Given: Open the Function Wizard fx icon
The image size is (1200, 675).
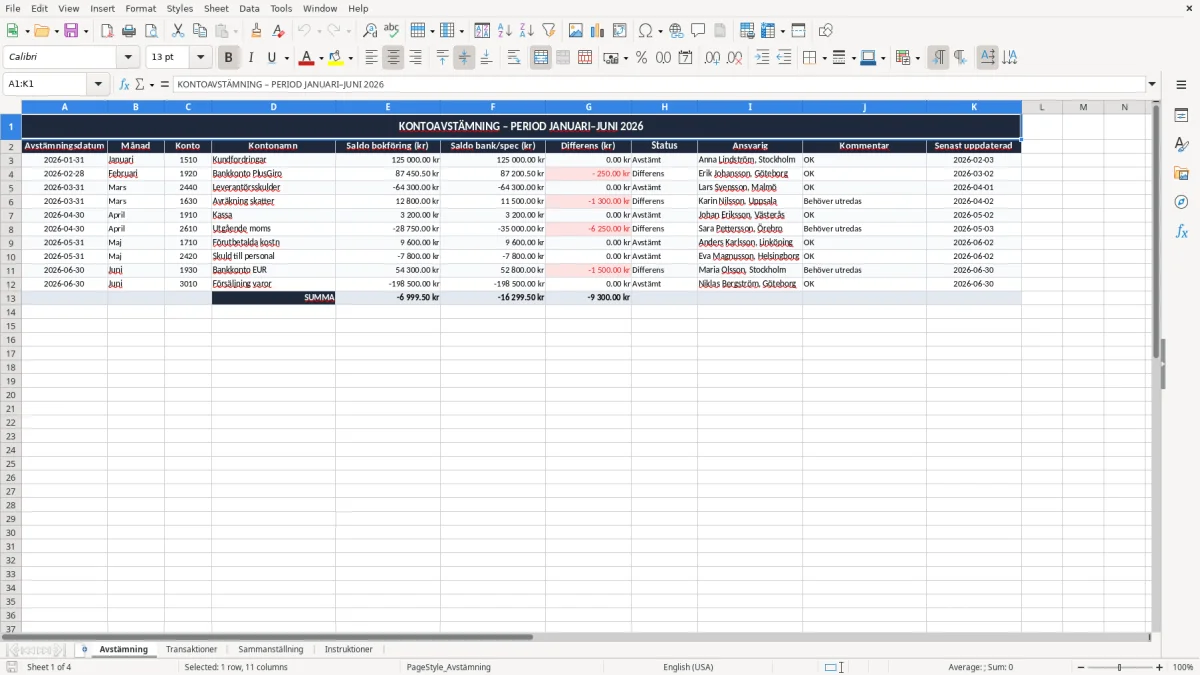Looking at the screenshot, I should [x=124, y=84].
